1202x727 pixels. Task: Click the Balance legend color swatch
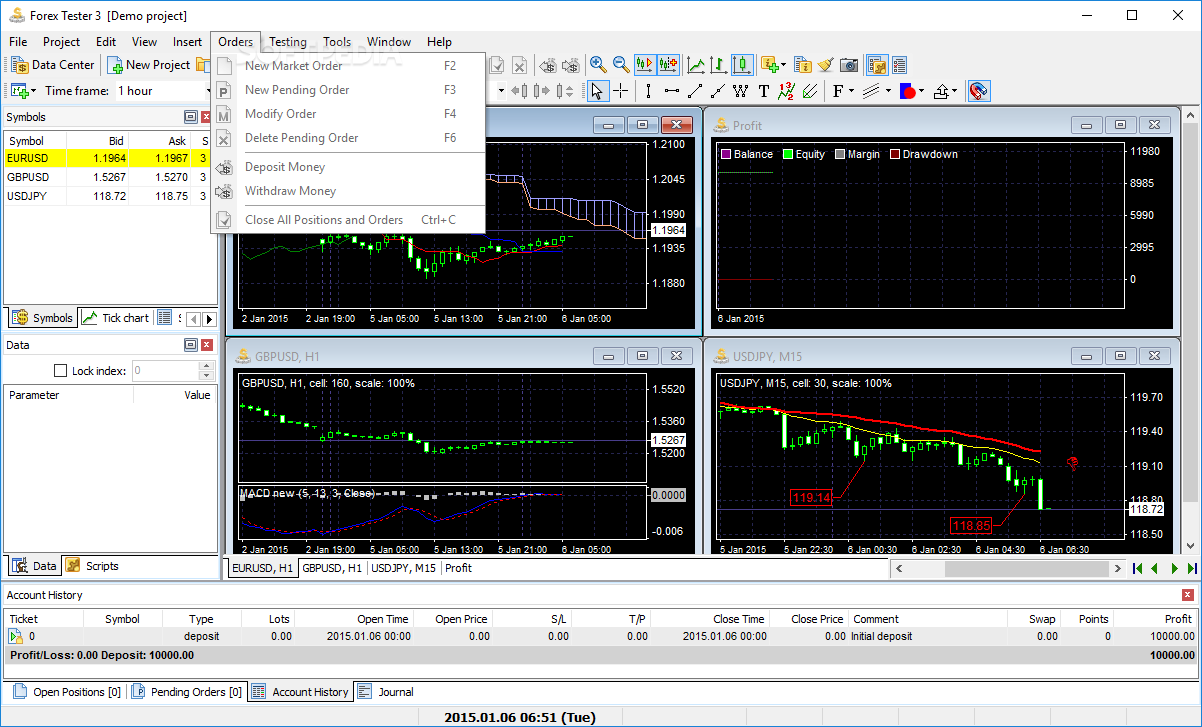click(725, 154)
